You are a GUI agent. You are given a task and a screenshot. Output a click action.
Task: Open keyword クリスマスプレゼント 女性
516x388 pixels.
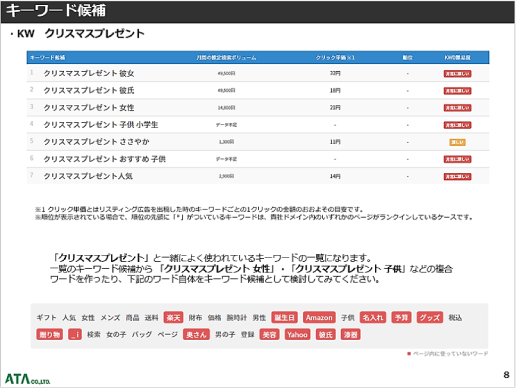click(x=89, y=108)
